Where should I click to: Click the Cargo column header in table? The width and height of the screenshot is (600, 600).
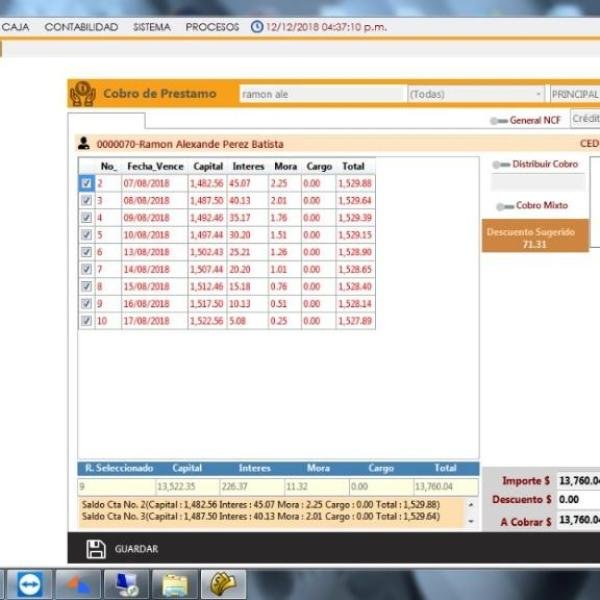(x=319, y=166)
